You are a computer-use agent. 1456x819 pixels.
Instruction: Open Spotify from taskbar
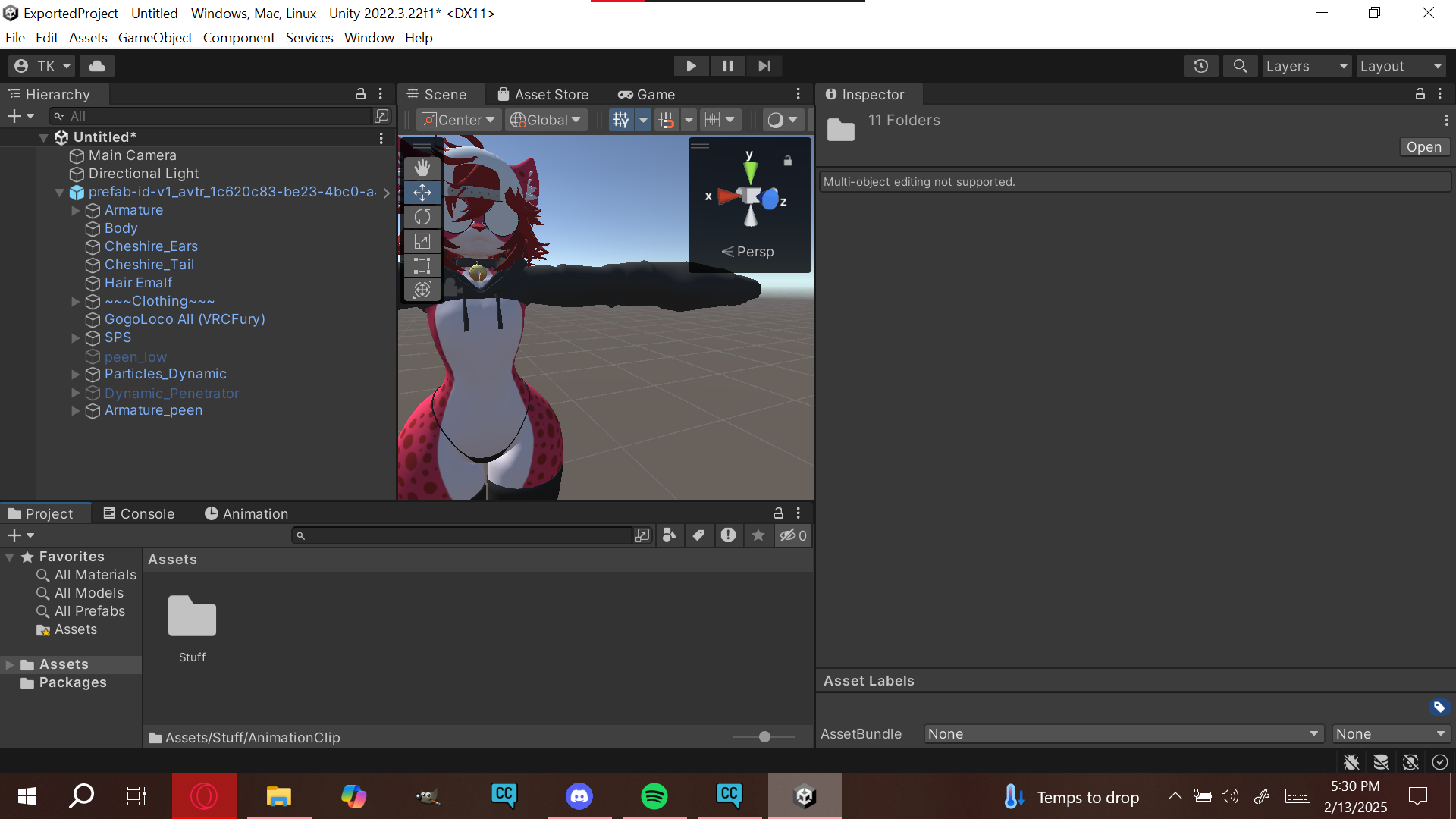[654, 796]
